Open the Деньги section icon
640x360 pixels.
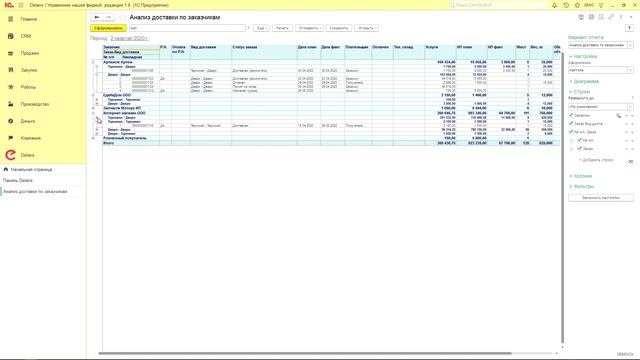coord(11,121)
